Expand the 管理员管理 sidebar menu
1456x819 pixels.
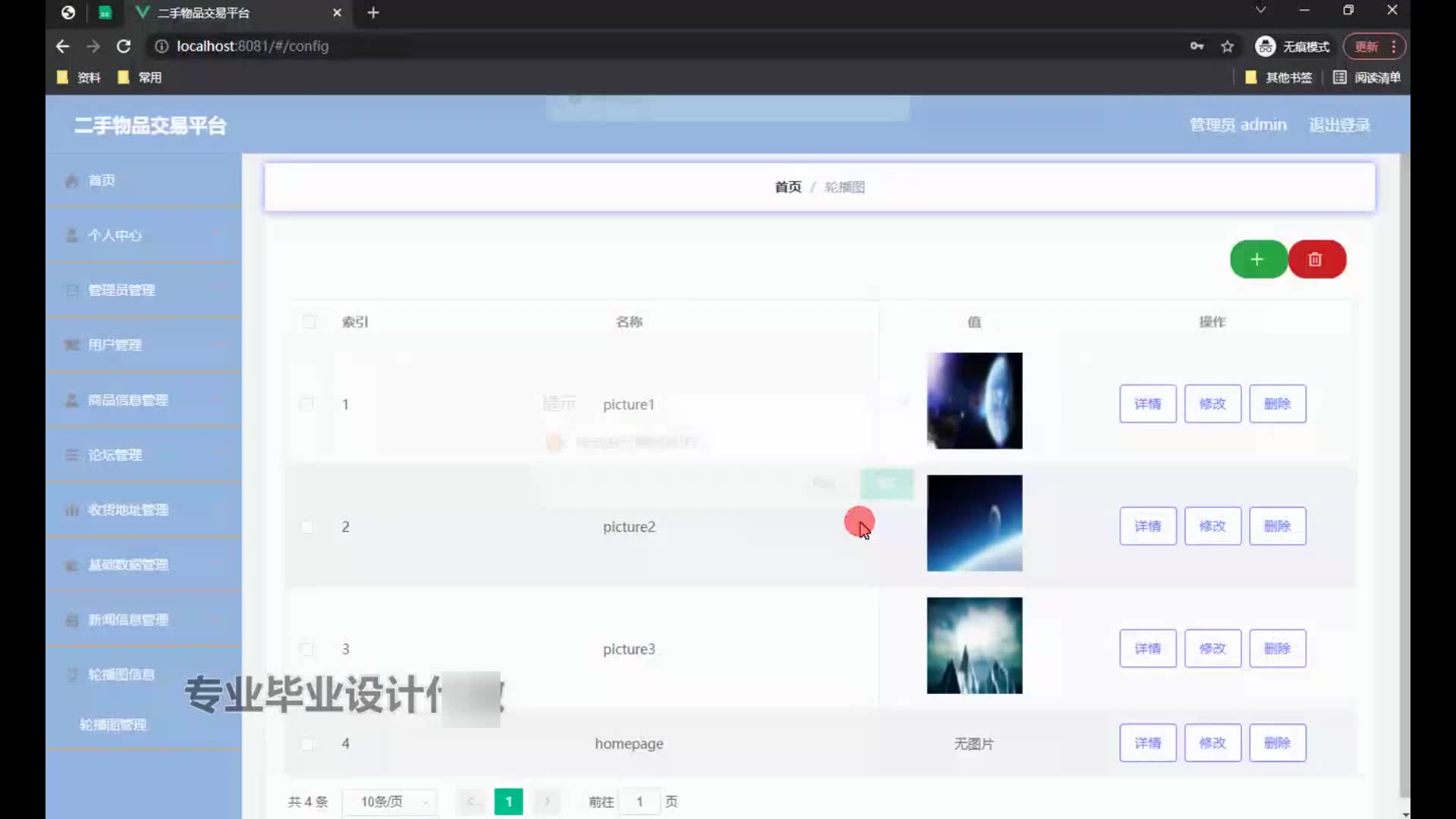click(x=144, y=290)
